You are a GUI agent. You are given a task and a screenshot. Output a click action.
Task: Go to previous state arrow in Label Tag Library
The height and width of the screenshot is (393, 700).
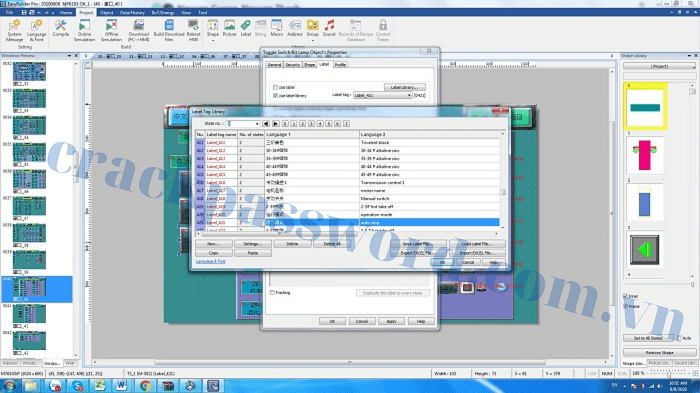tap(266, 124)
